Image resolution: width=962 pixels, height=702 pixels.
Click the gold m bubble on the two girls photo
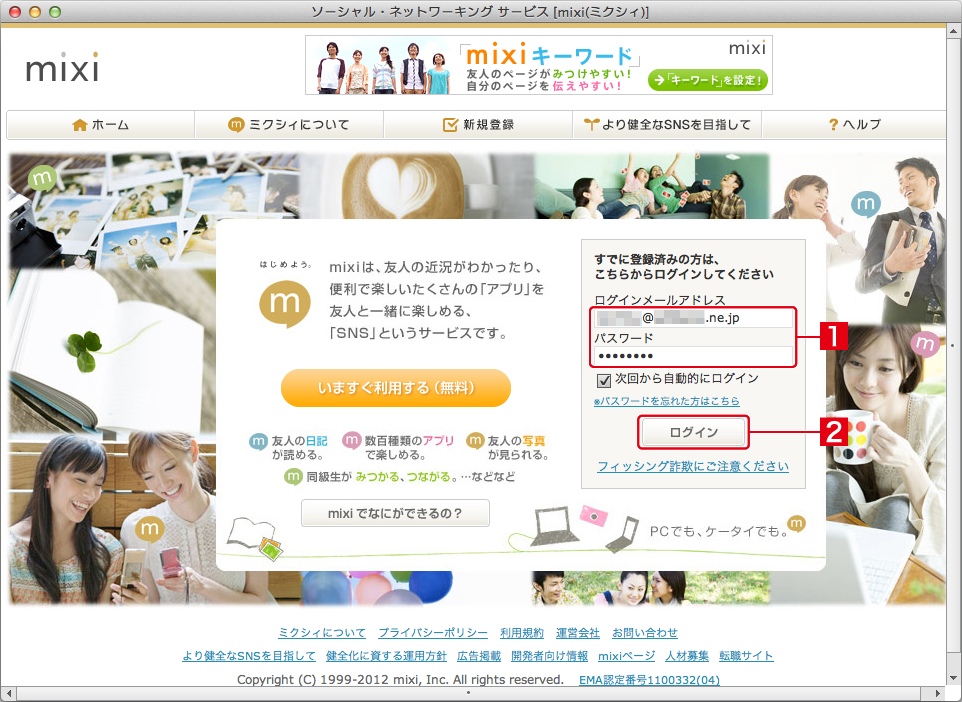tap(150, 528)
